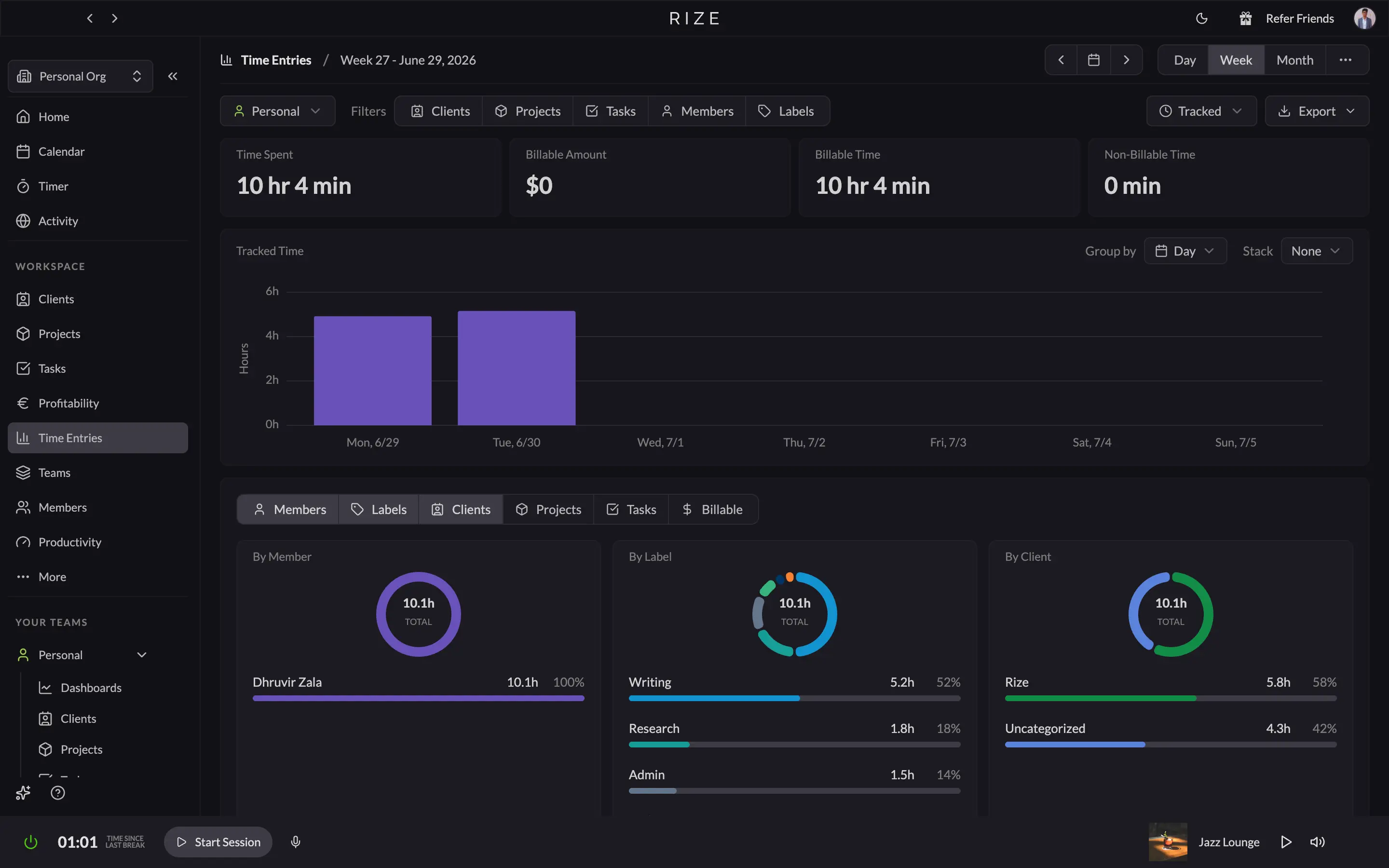Filter by Projects
The height and width of the screenshot is (868, 1389).
(x=528, y=111)
